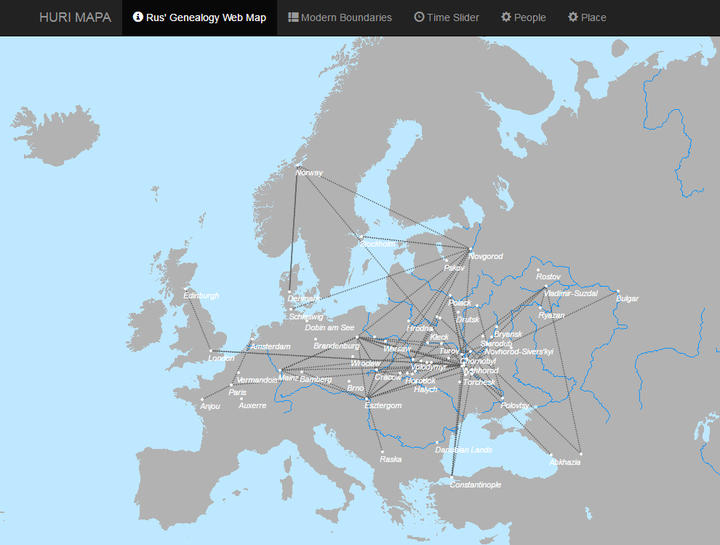Select the Vladimir-Suzdal label
The width and height of the screenshot is (720, 545).
(571, 293)
